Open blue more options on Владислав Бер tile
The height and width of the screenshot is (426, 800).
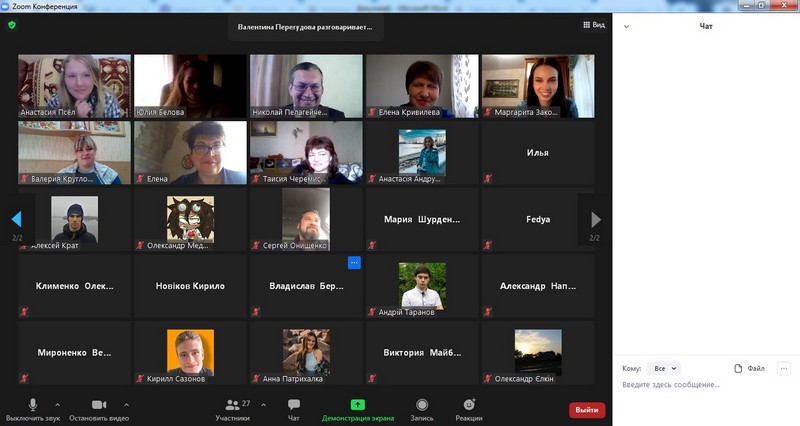tap(354, 262)
